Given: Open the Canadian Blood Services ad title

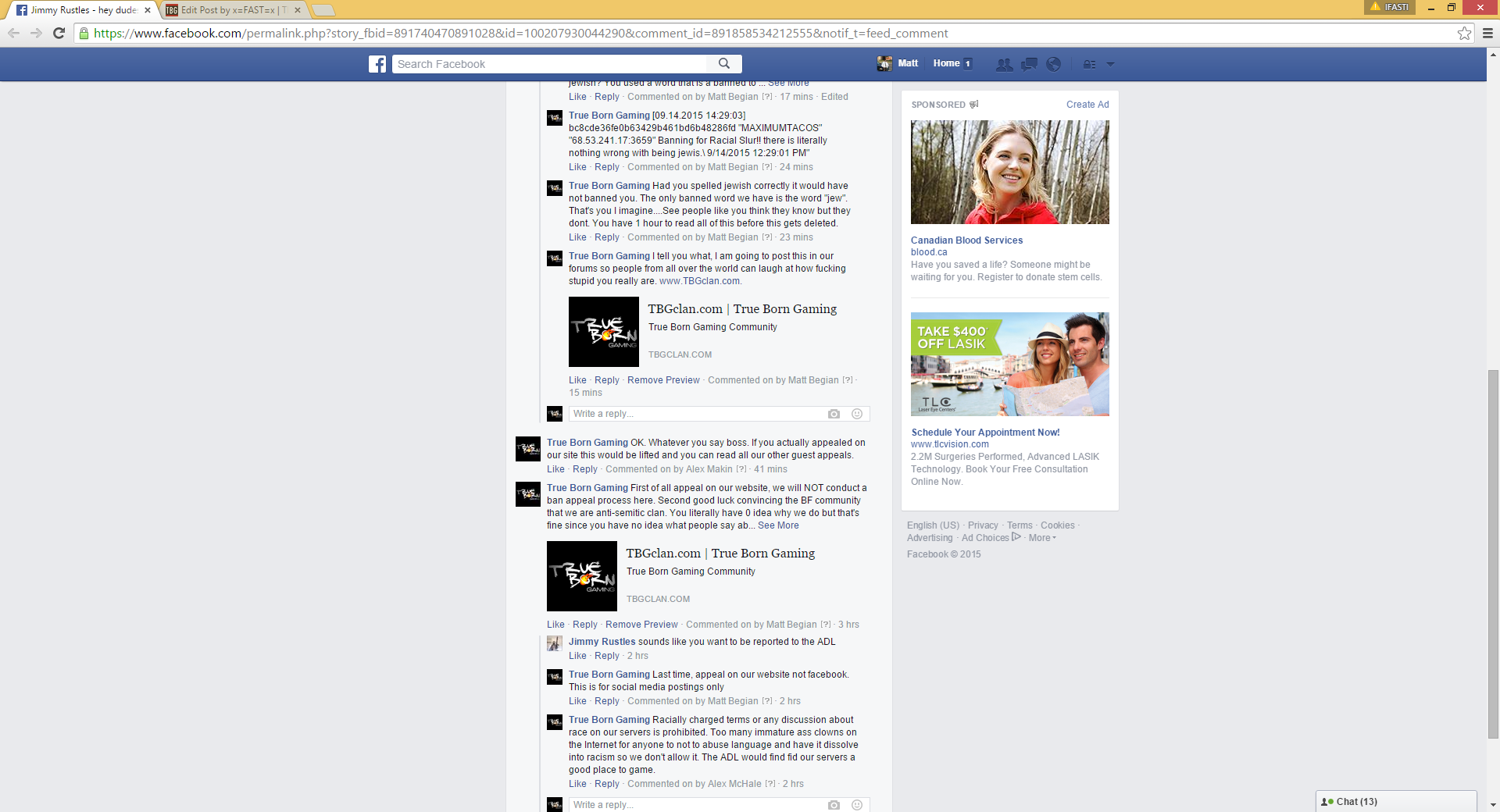Looking at the screenshot, I should (966, 240).
